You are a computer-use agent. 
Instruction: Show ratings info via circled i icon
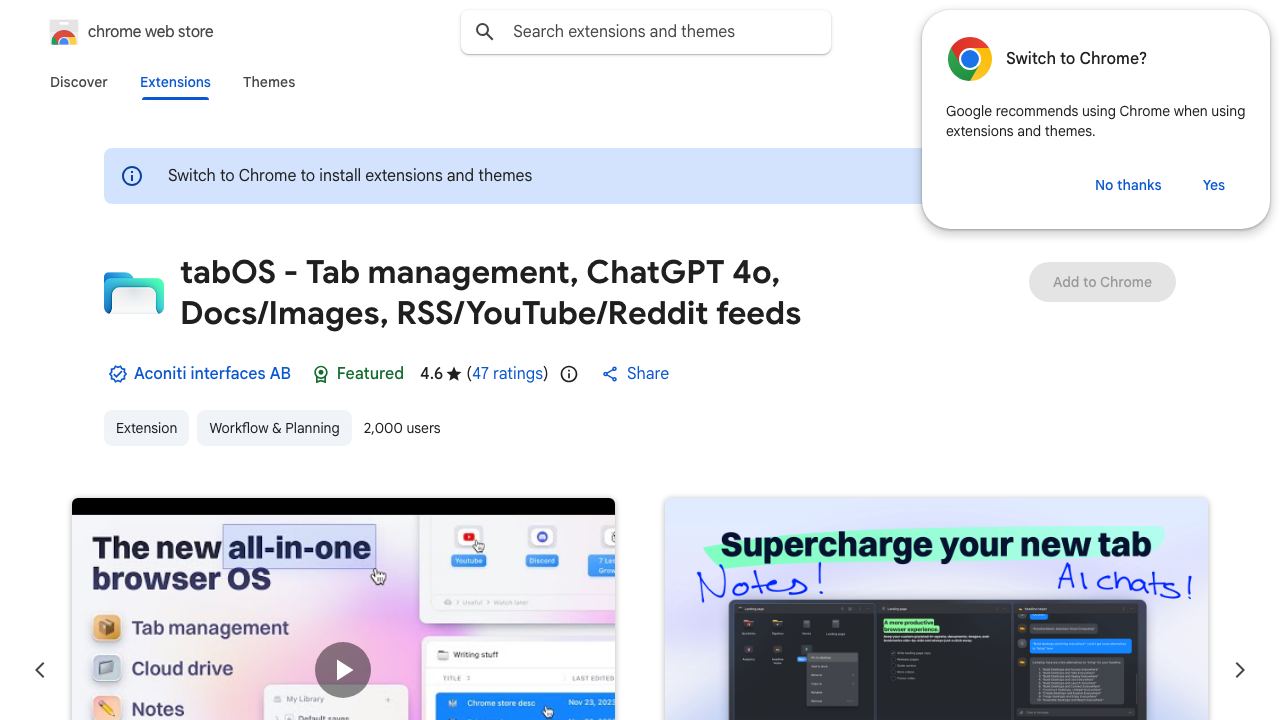[569, 374]
